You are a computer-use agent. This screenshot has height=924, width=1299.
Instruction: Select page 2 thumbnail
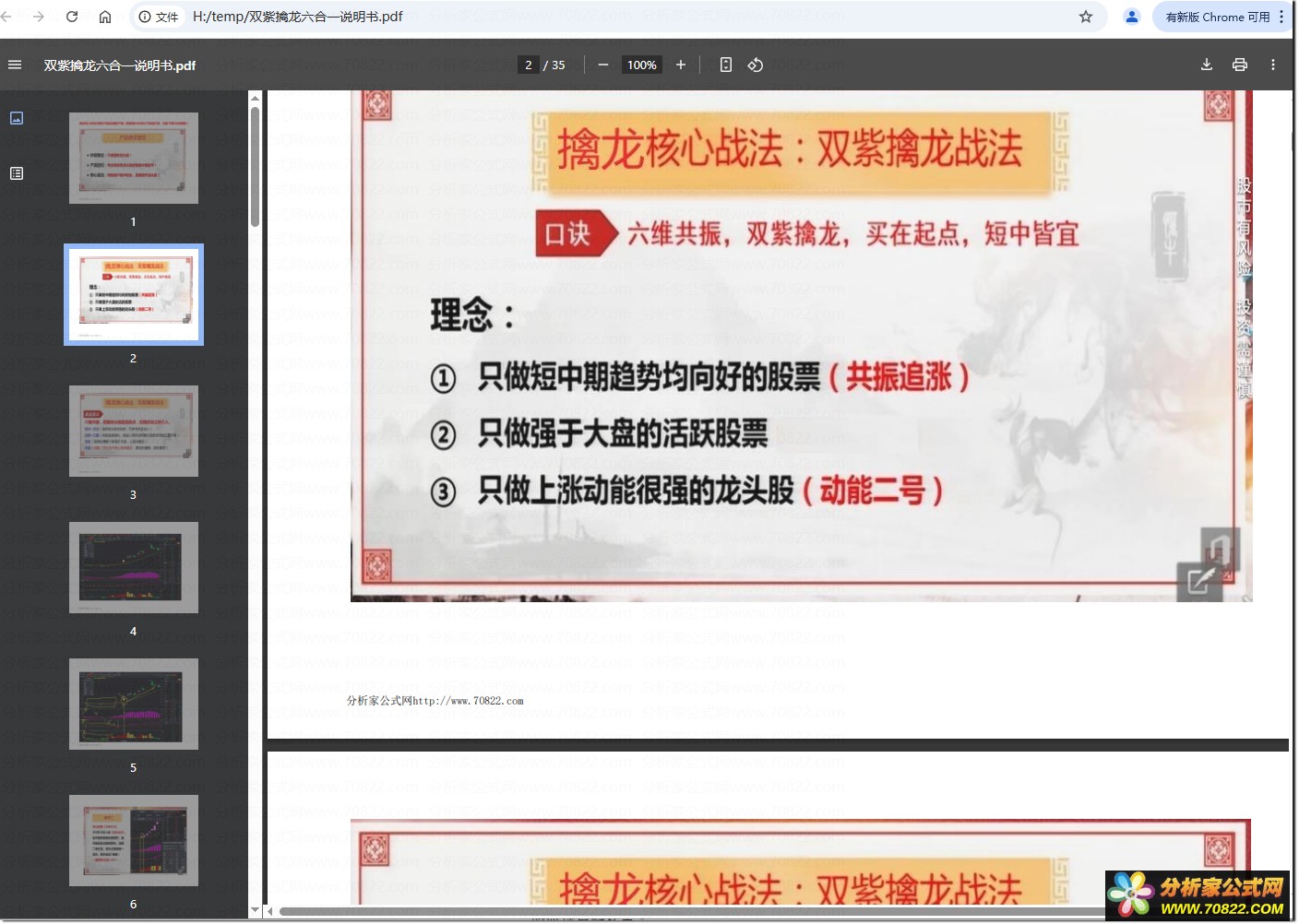[134, 295]
